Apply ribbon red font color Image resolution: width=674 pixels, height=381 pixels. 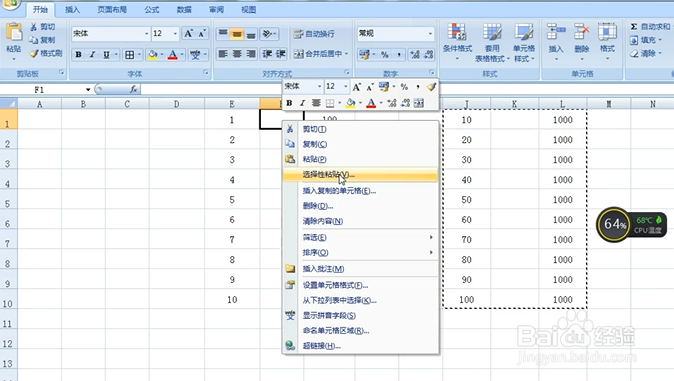(x=172, y=55)
